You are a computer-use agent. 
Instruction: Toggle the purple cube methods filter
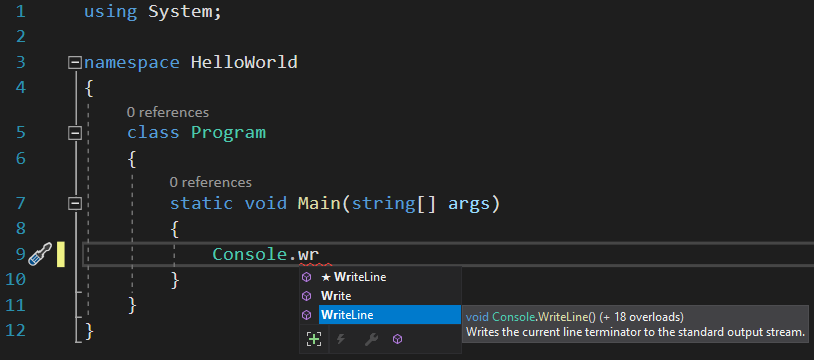[398, 340]
